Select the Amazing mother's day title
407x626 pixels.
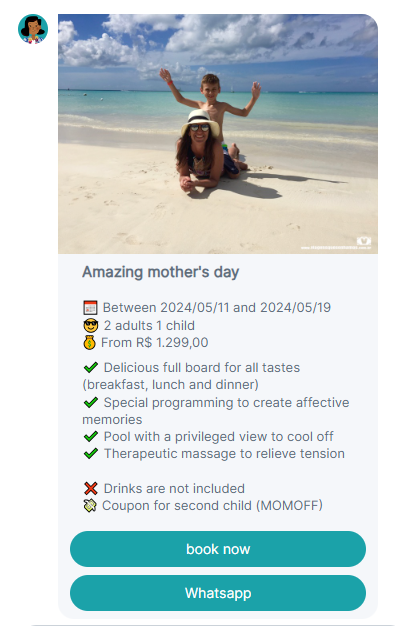[x=161, y=272]
